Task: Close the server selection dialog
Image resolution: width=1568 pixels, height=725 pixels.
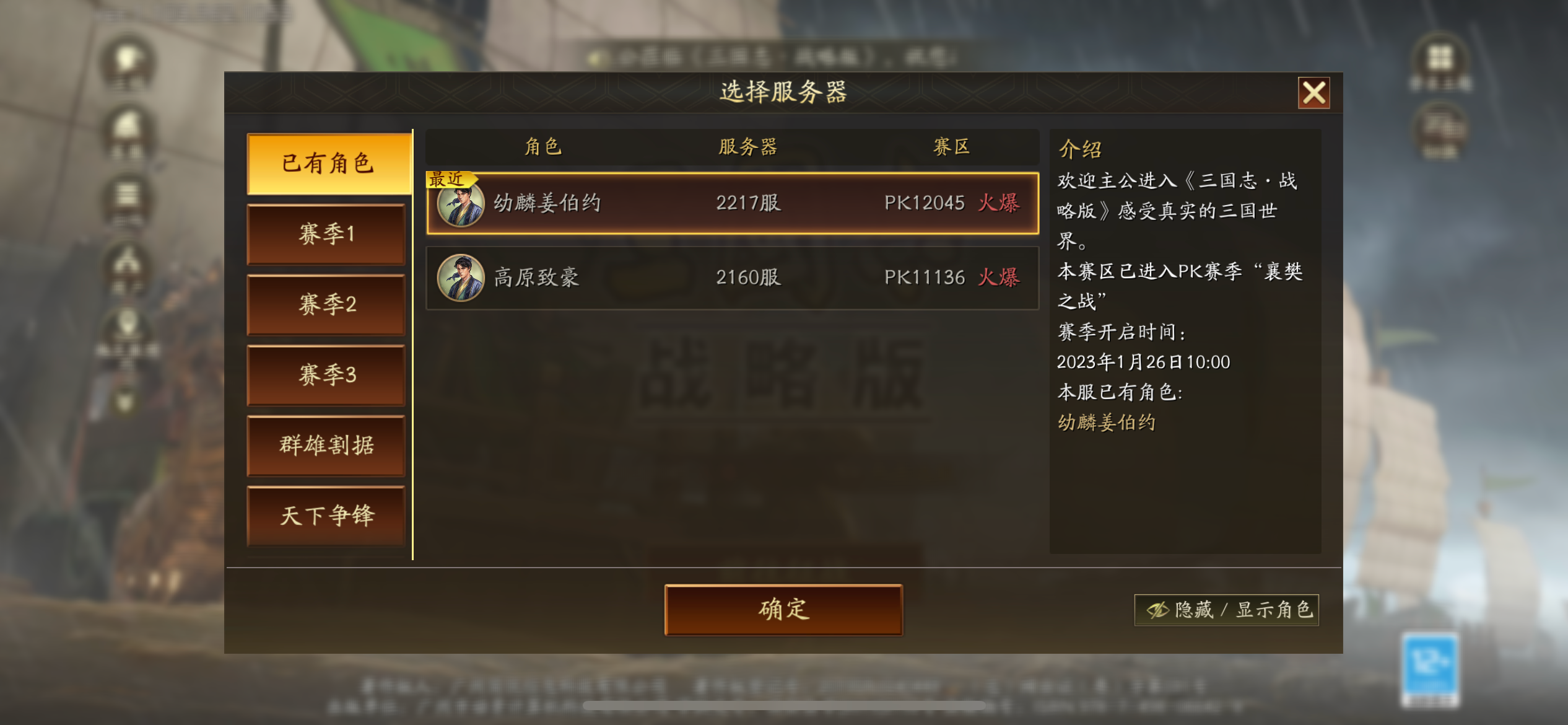Action: (x=1313, y=93)
